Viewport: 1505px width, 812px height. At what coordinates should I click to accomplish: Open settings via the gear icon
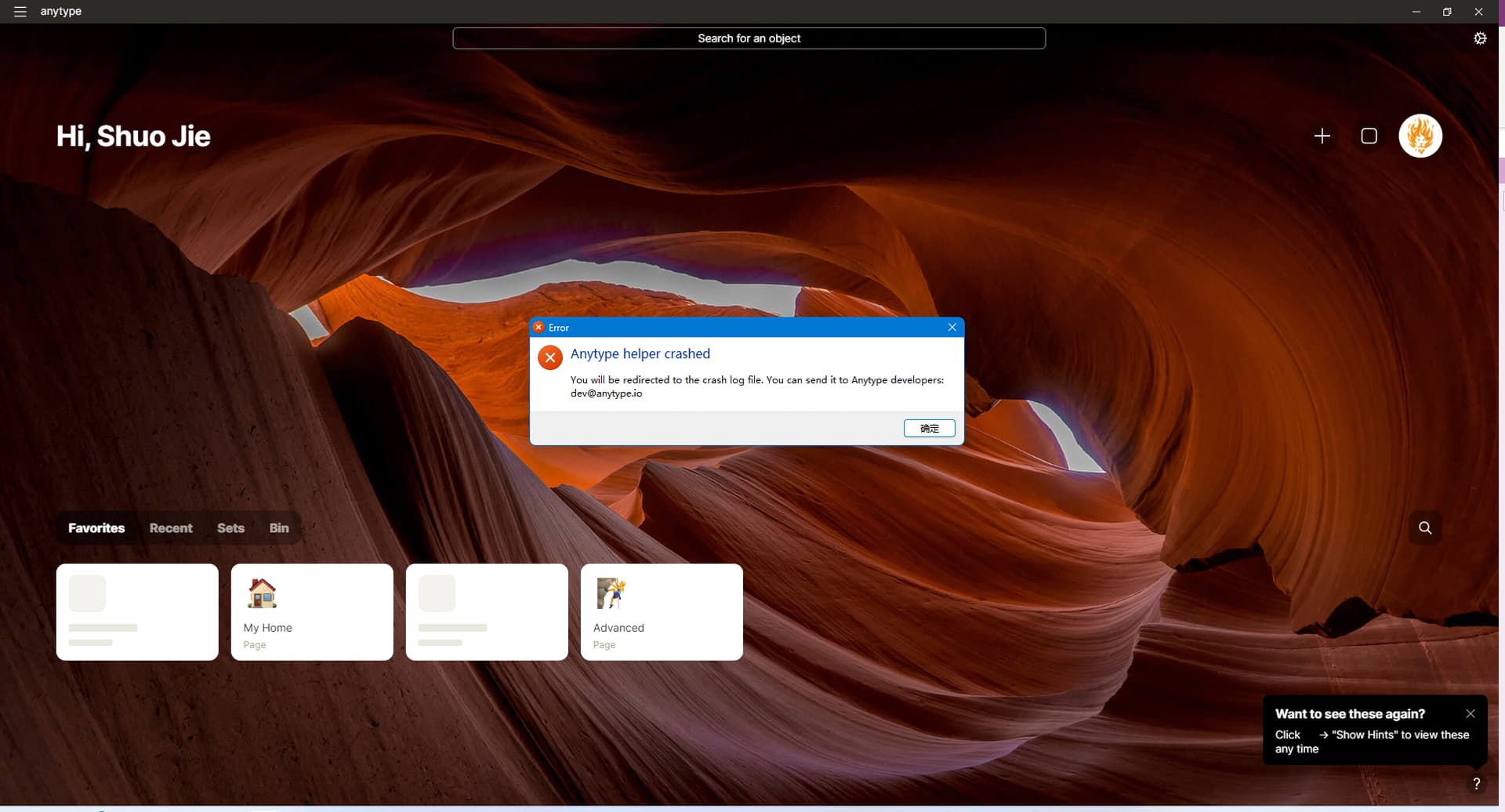click(1480, 38)
